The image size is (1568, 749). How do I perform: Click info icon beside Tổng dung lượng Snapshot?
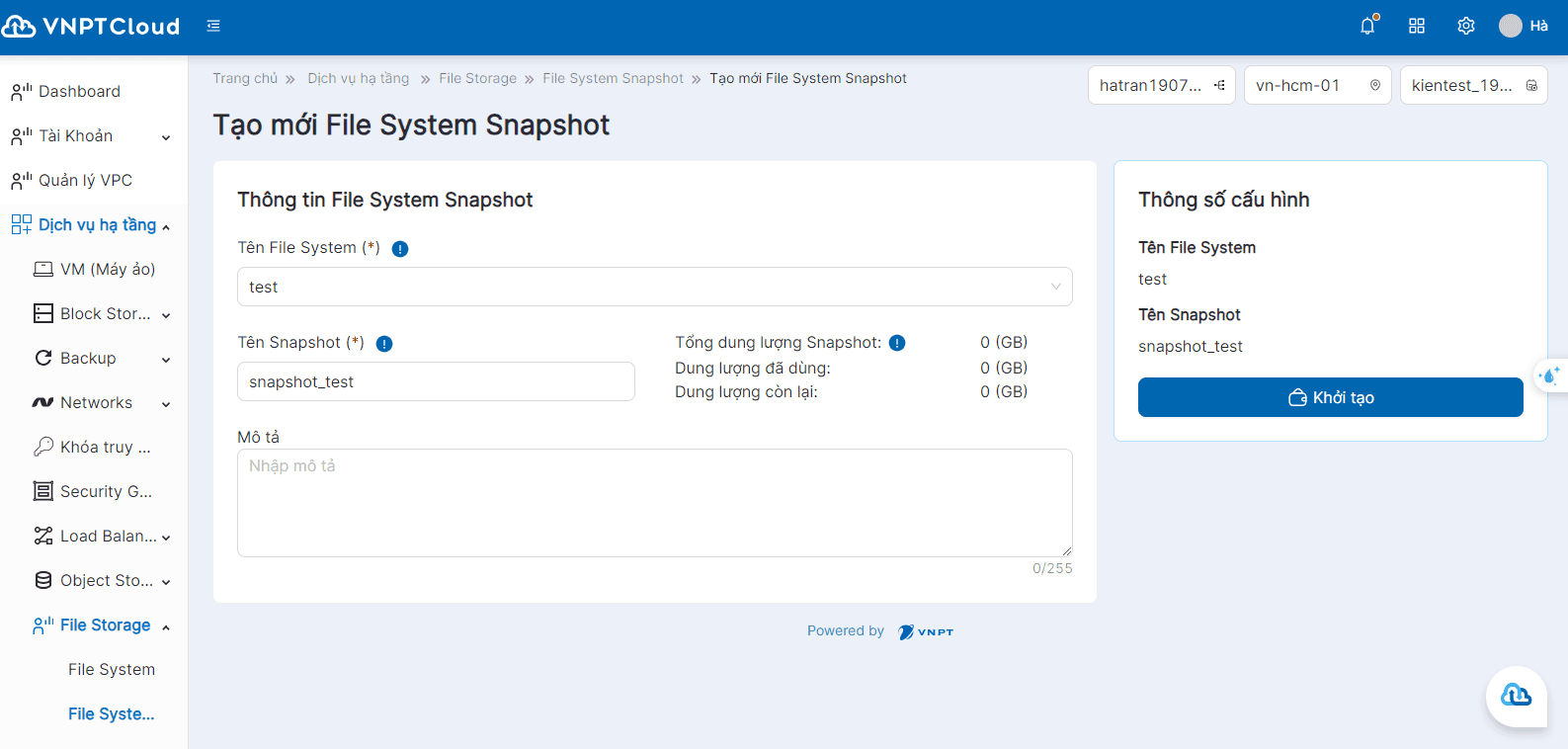pyautogui.click(x=897, y=343)
